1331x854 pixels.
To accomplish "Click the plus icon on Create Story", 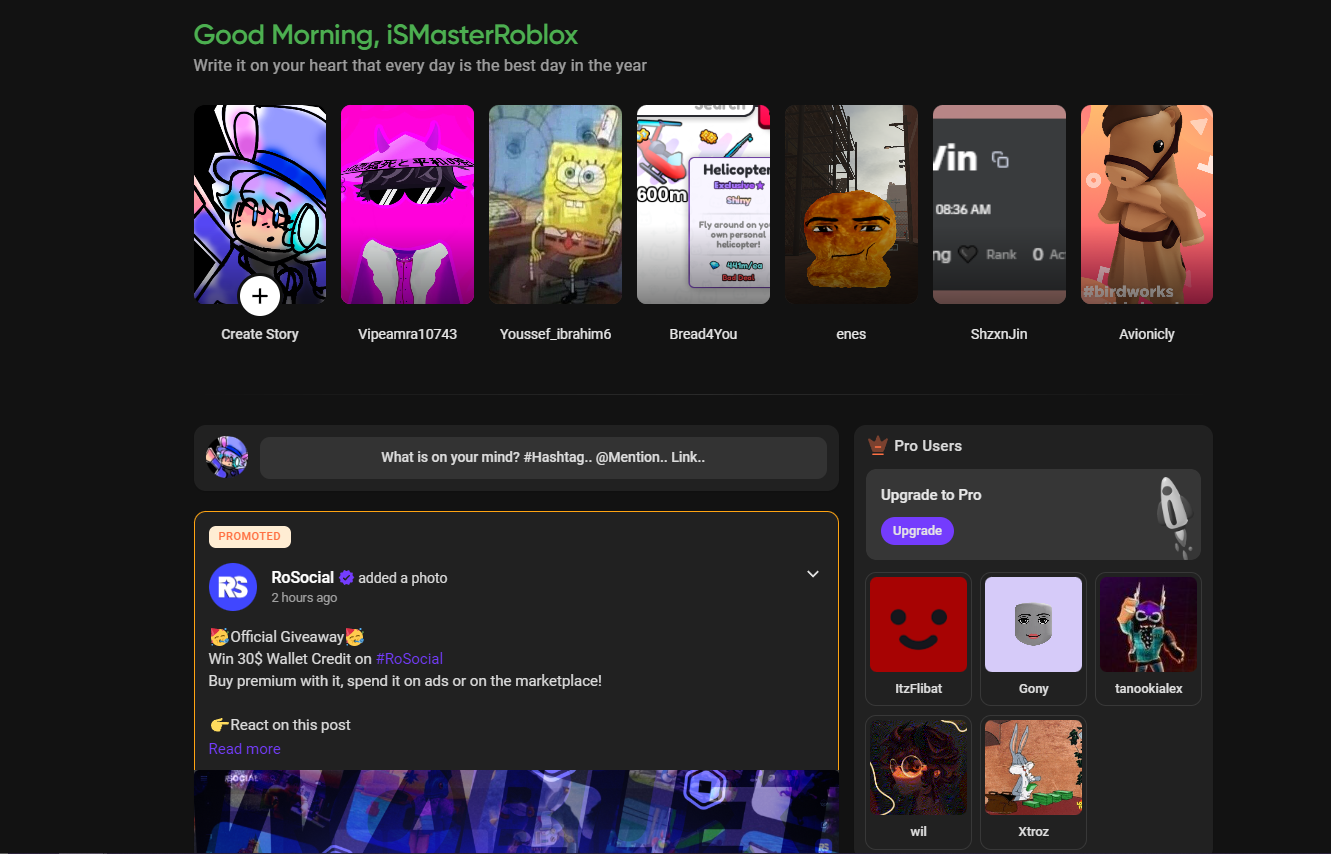I will 260,296.
